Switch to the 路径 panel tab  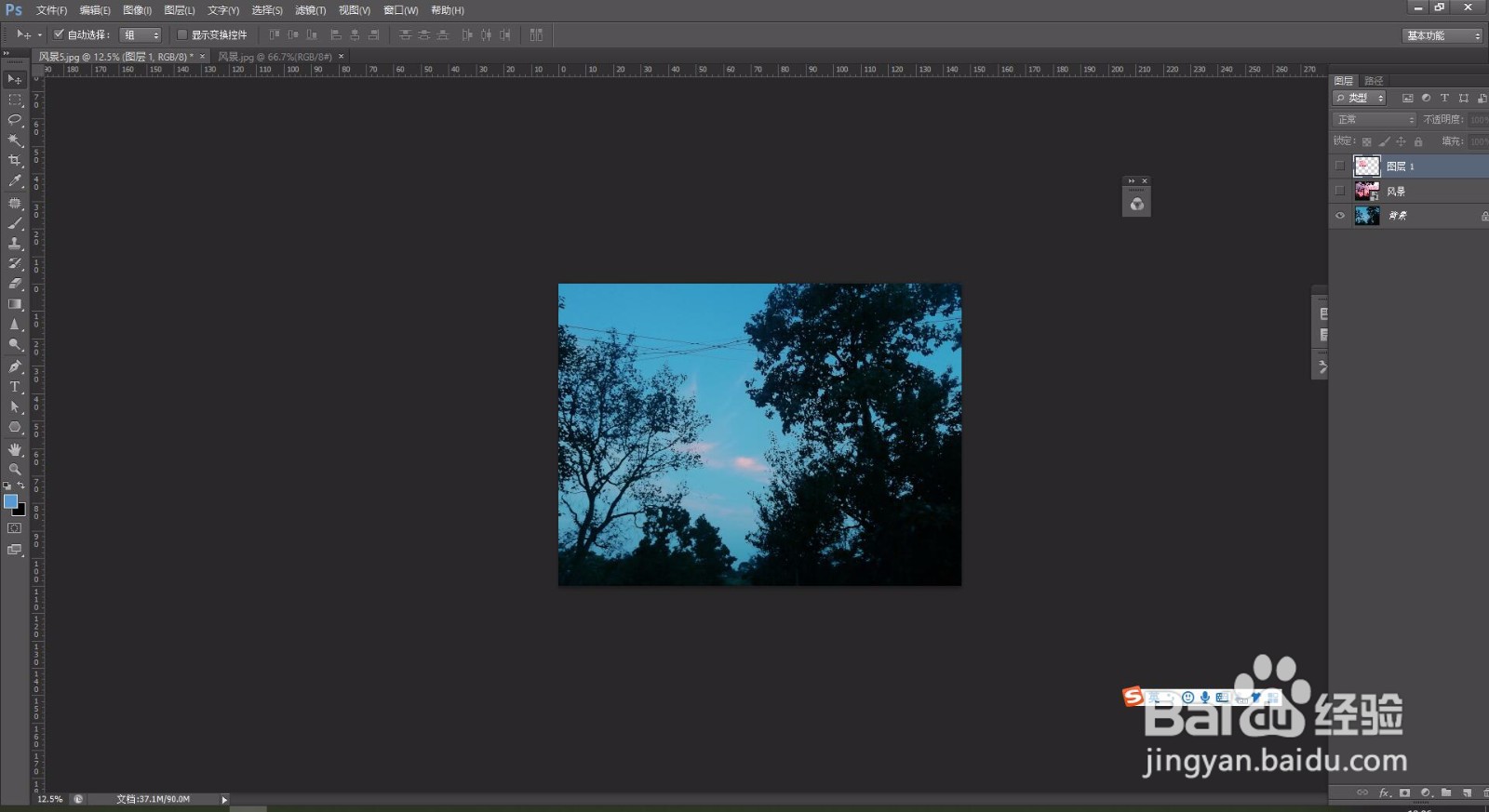[1374, 81]
